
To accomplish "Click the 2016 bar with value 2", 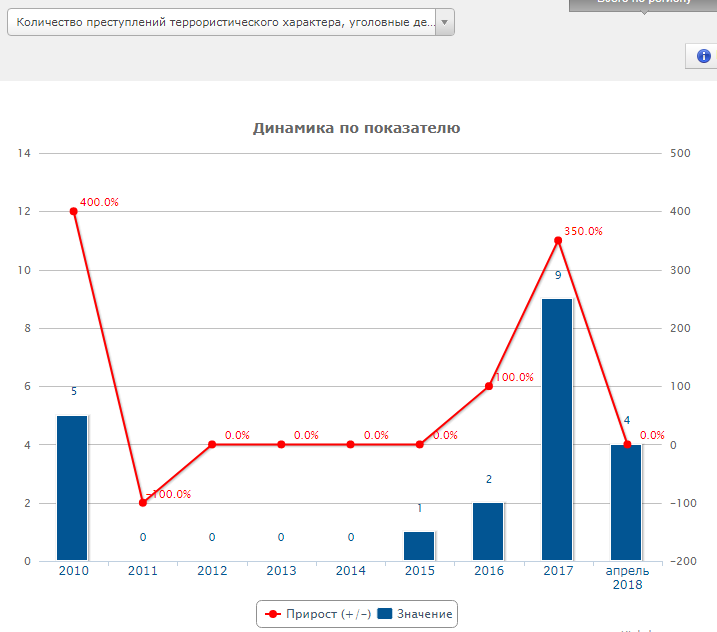I will [x=488, y=531].
